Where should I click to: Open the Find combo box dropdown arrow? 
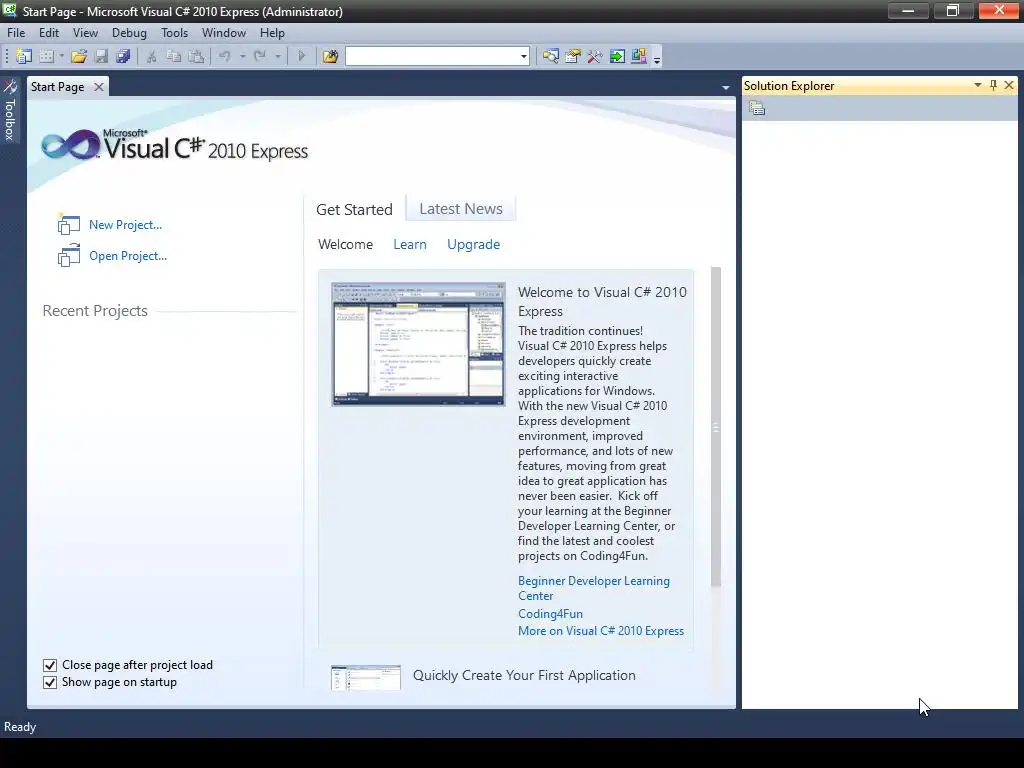pos(524,57)
